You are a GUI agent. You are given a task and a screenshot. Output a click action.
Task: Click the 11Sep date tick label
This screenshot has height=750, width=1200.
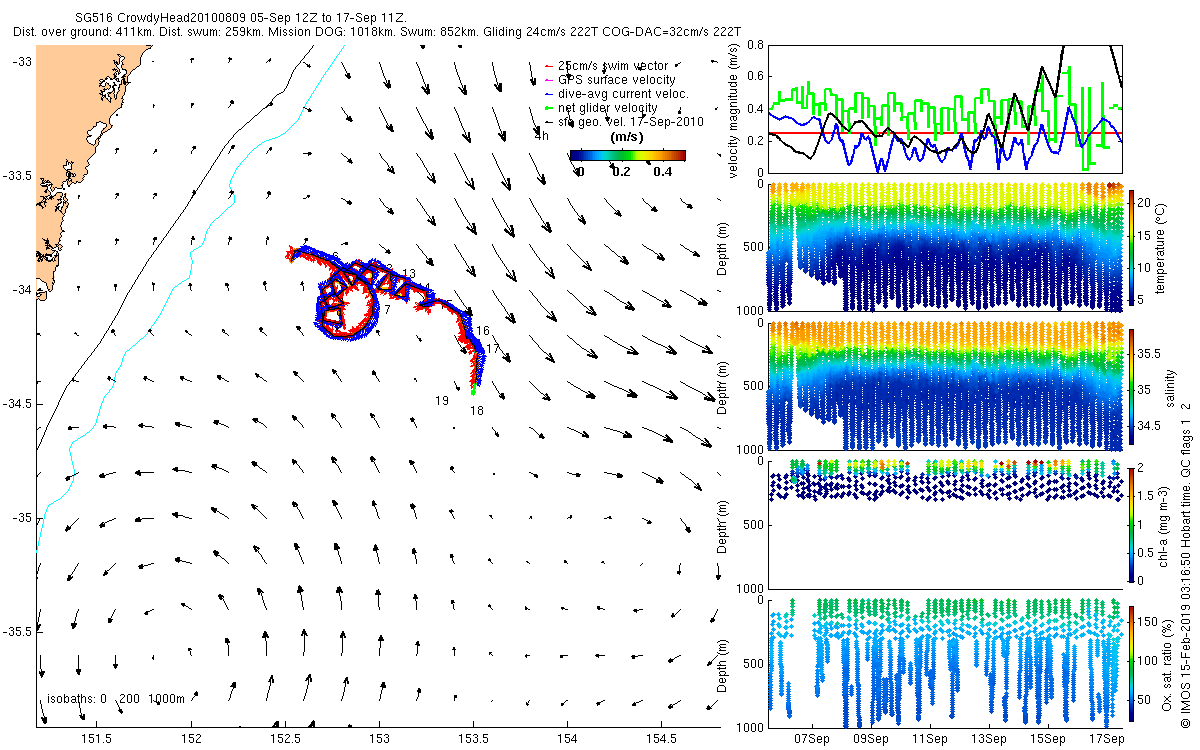point(931,738)
